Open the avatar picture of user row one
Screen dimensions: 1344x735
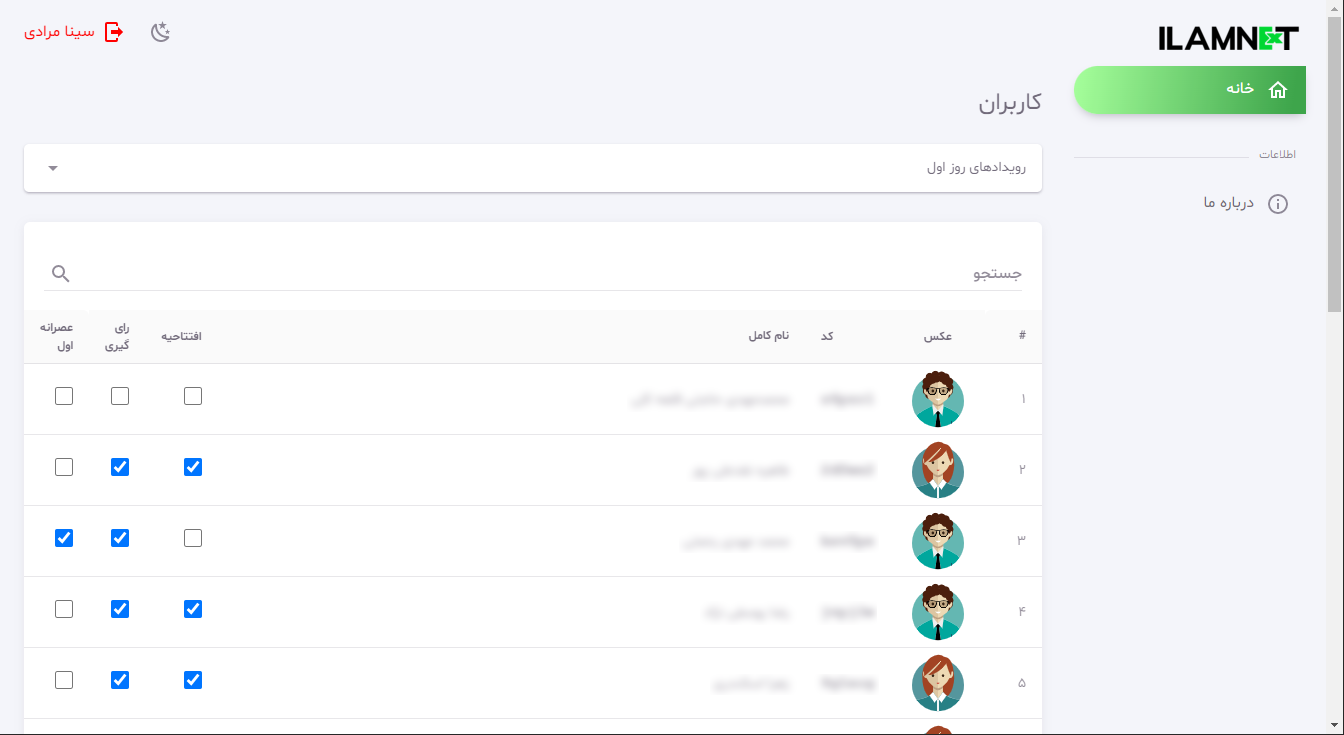pyautogui.click(x=938, y=399)
